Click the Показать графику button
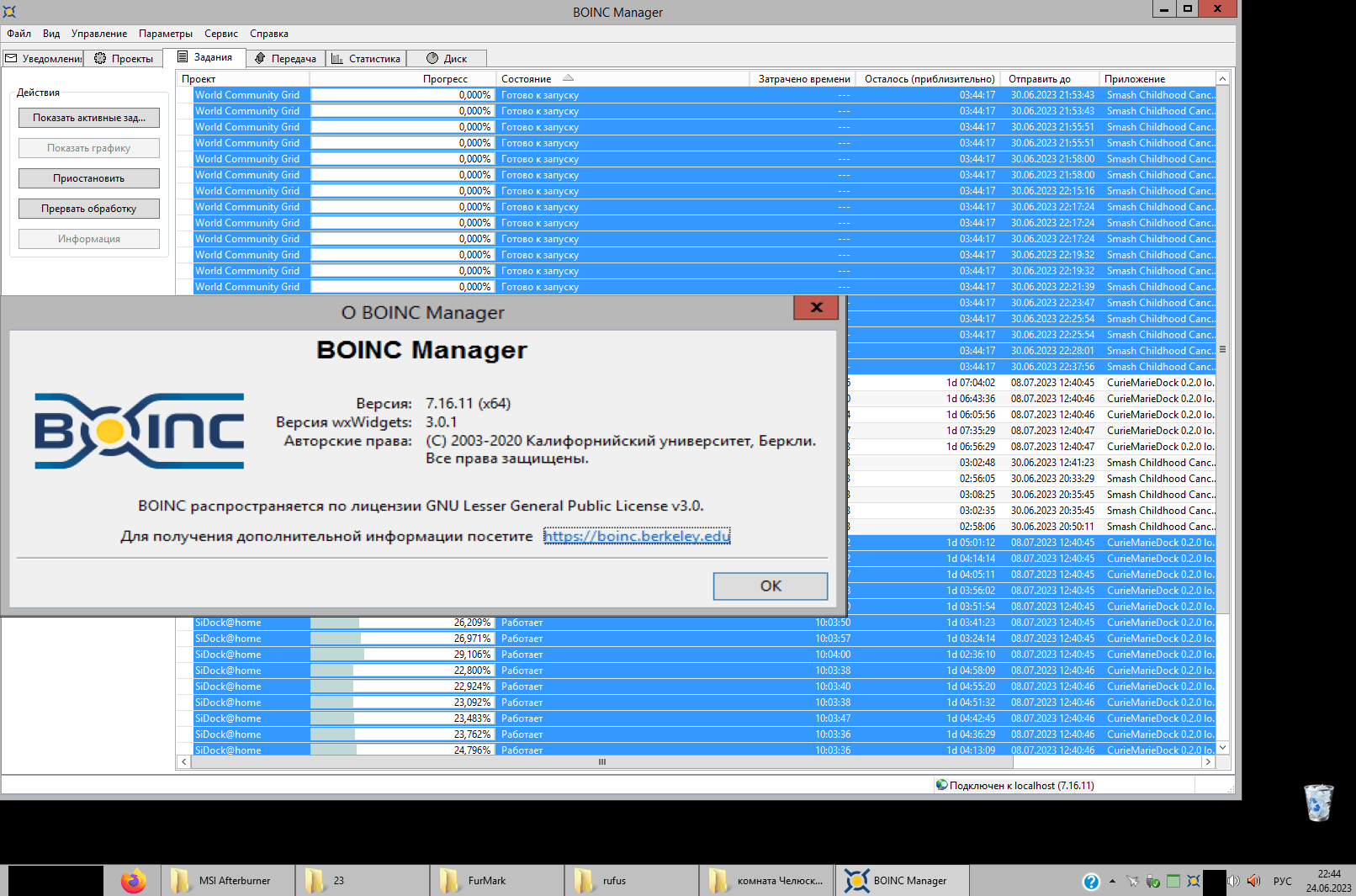Image resolution: width=1356 pixels, height=896 pixels. coord(89,148)
